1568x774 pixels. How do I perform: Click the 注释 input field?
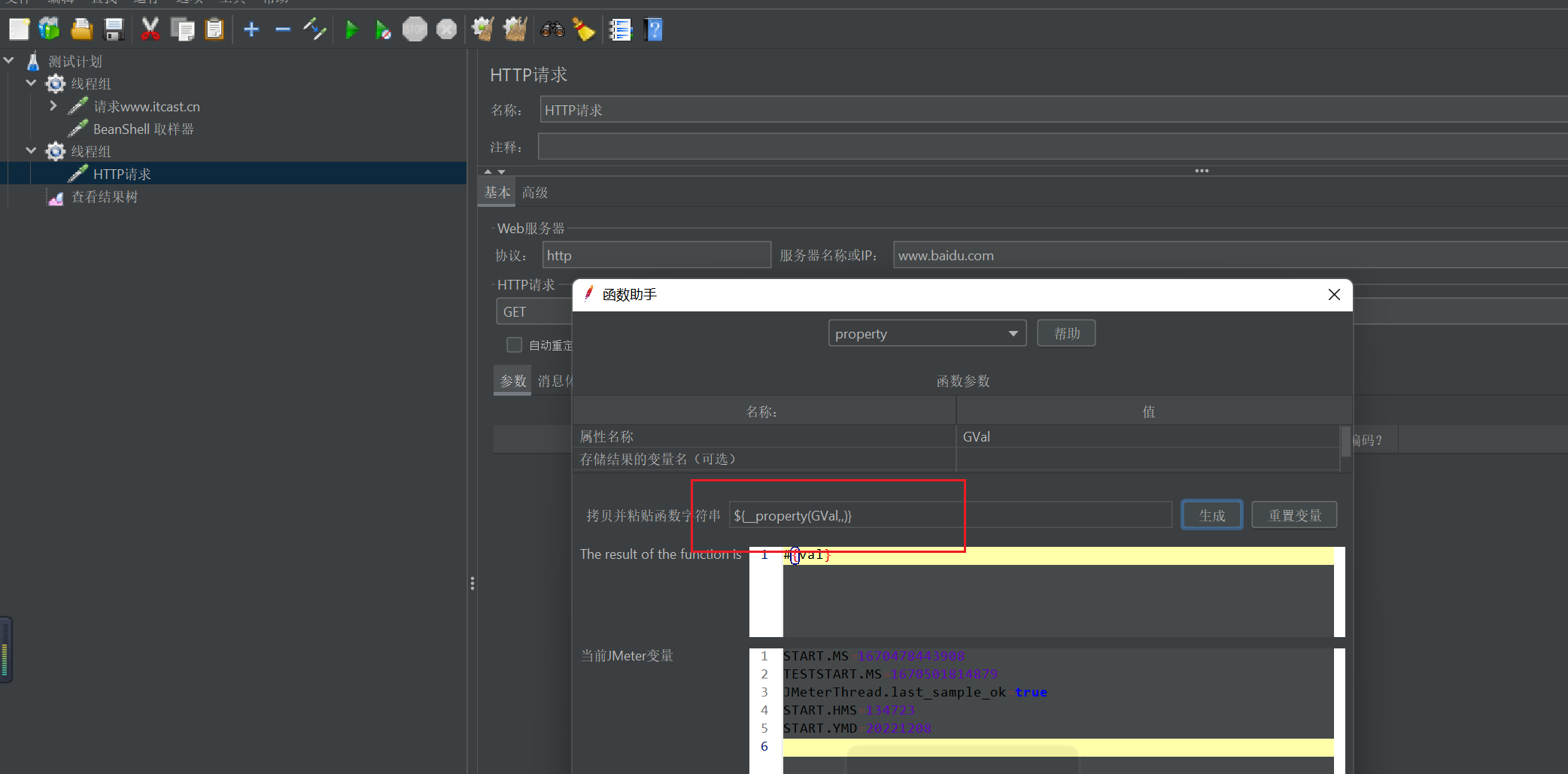coord(1053,147)
